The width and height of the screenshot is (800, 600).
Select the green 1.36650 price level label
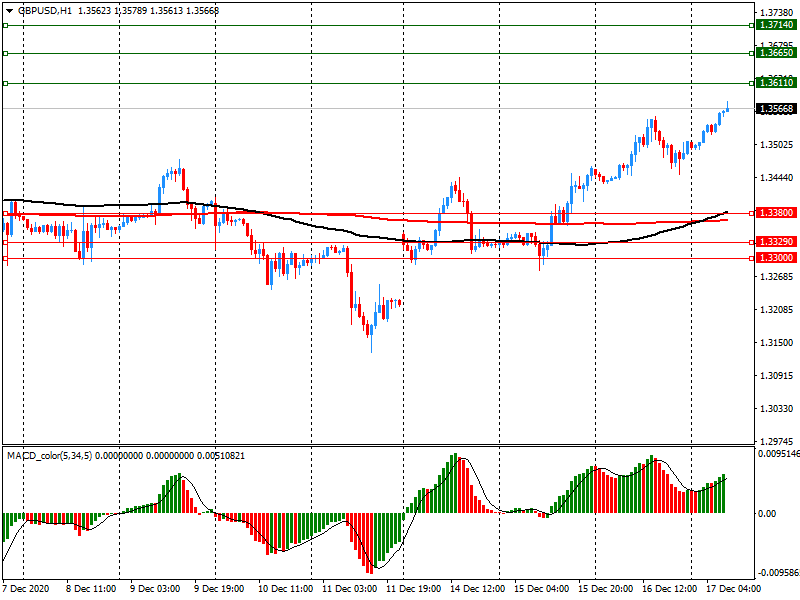tap(776, 53)
